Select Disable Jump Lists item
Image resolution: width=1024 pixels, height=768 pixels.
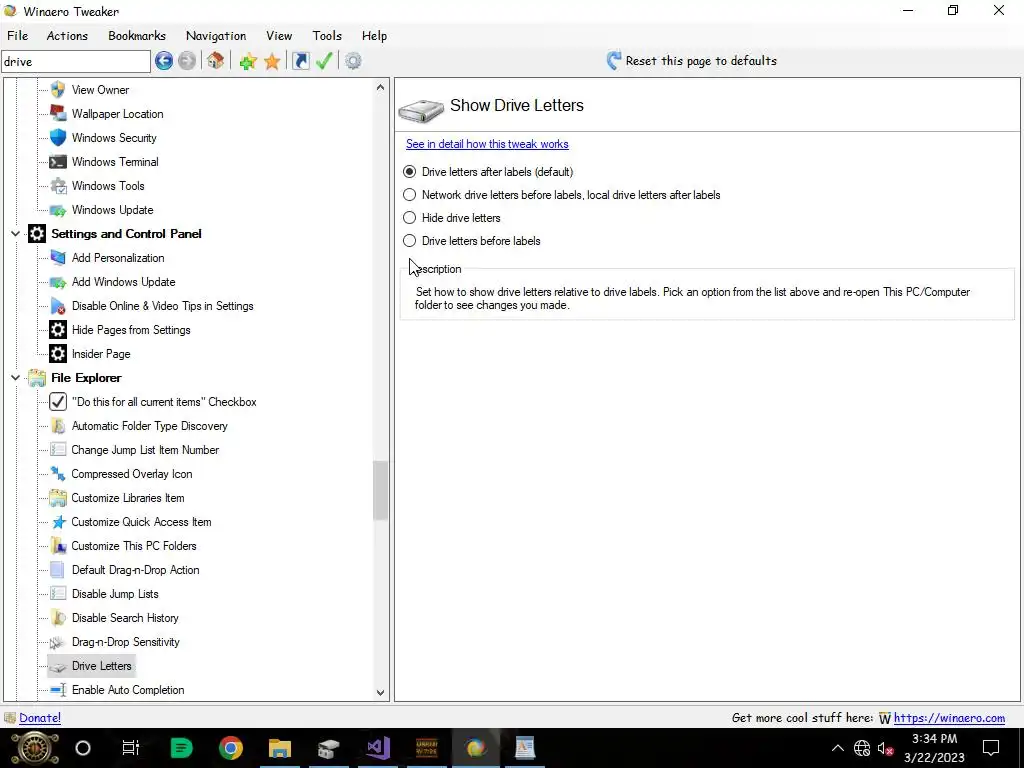(x=116, y=594)
